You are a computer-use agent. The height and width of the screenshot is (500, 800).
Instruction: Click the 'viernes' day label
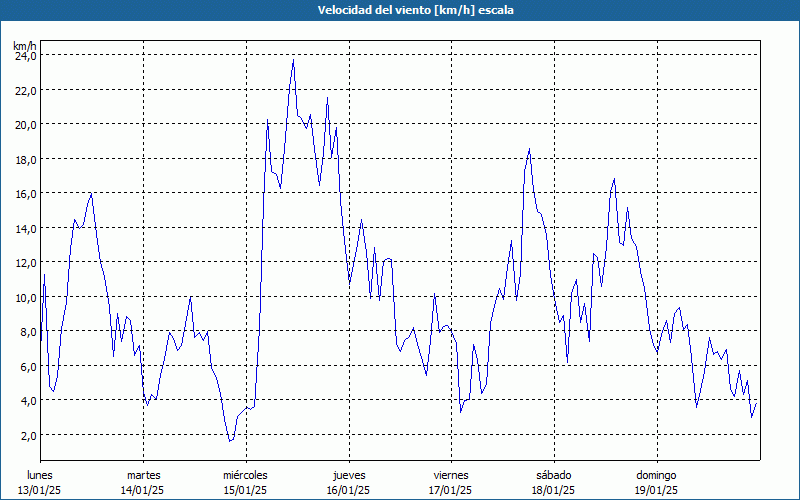point(451,475)
